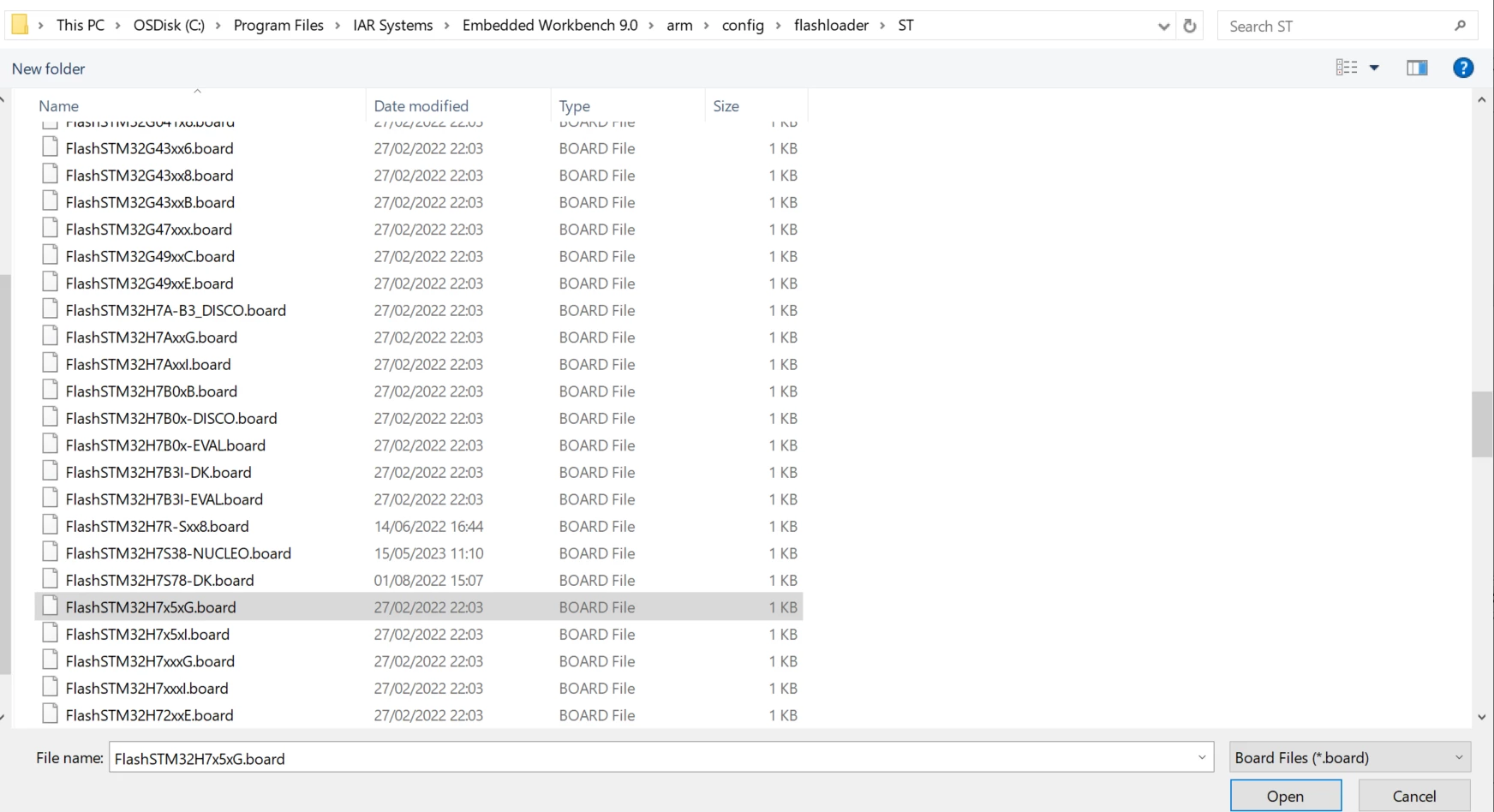Click file icon of FlashSTM32H7xxxG.board
The height and width of the screenshot is (812, 1494).
[51, 660]
